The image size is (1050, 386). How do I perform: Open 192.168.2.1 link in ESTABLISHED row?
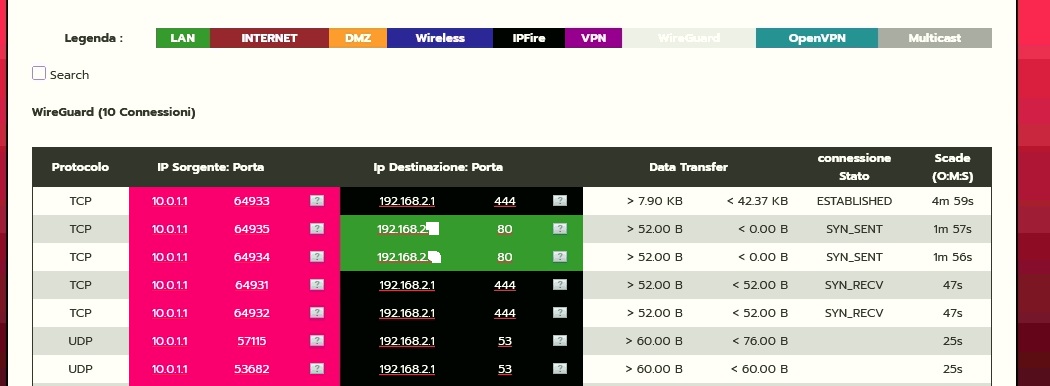[407, 201]
